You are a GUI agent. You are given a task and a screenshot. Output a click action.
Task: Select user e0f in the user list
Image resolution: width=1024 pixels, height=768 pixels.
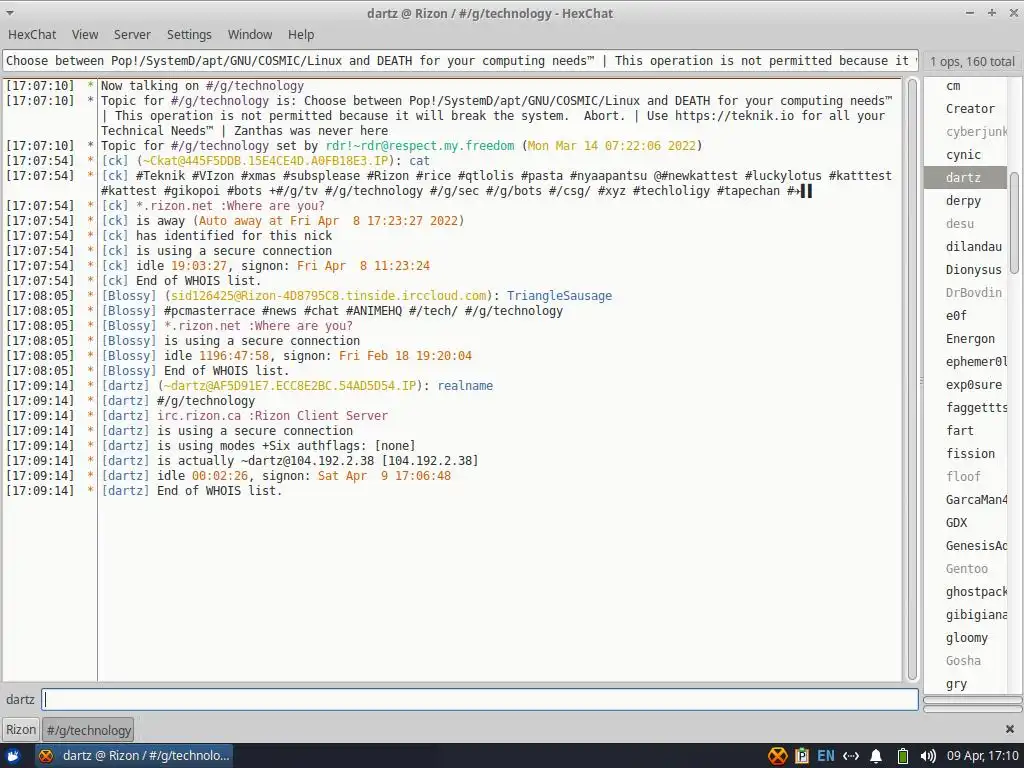click(965, 315)
